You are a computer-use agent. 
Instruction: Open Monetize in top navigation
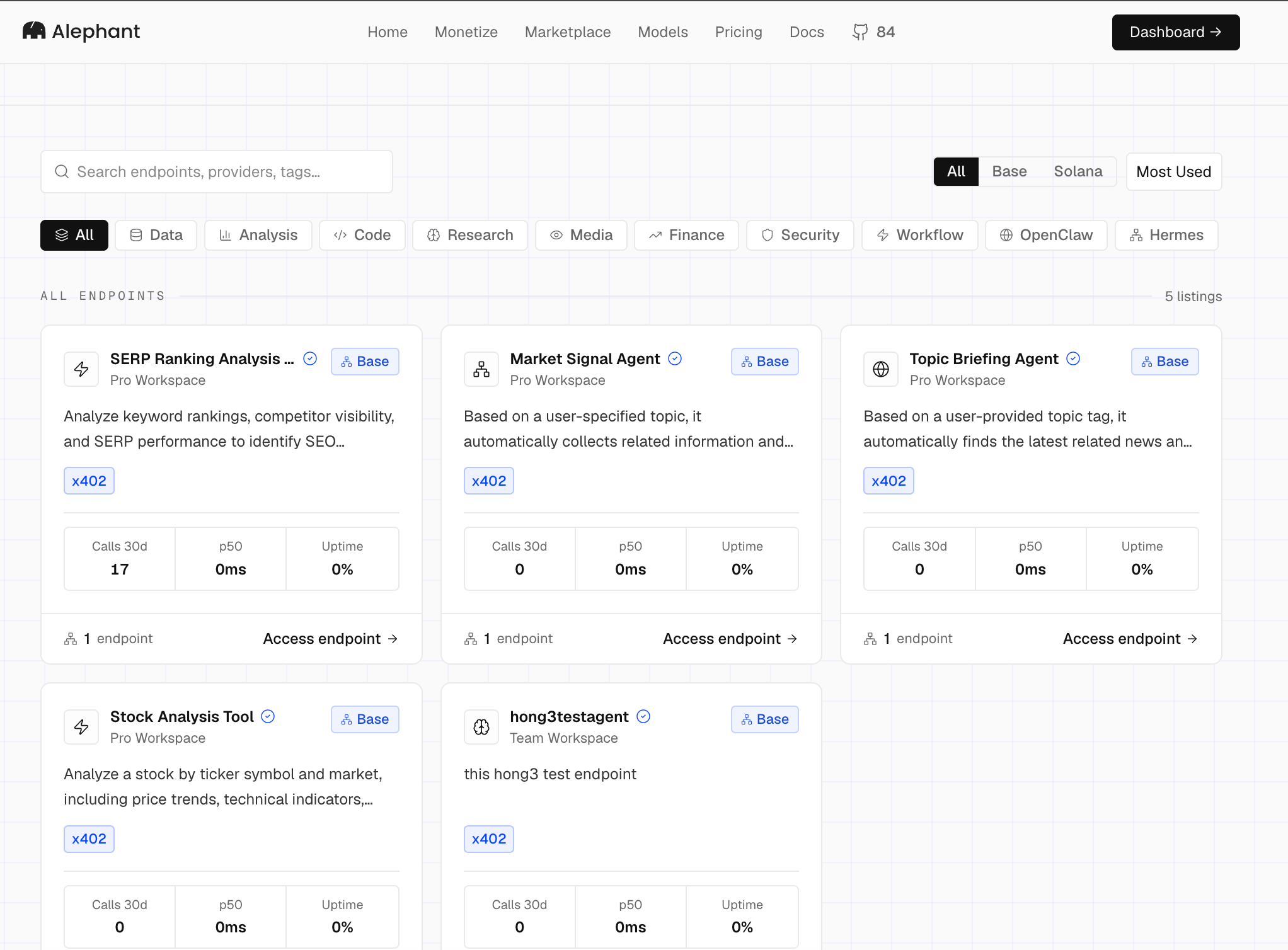coord(466,32)
